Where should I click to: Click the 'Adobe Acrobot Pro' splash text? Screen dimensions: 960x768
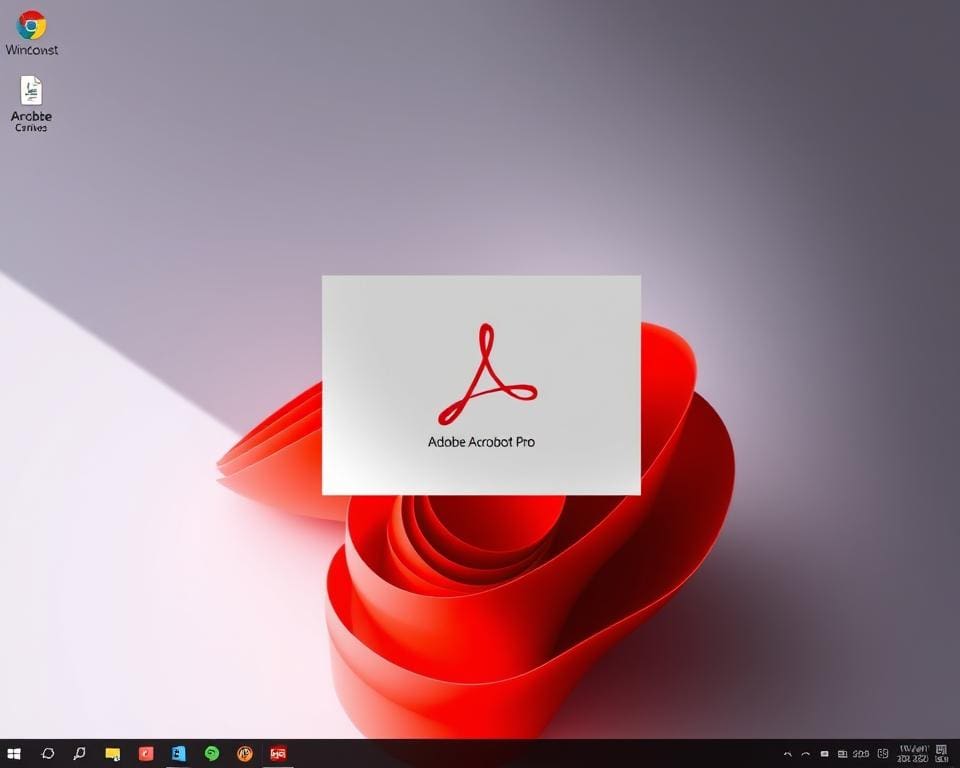click(x=481, y=442)
